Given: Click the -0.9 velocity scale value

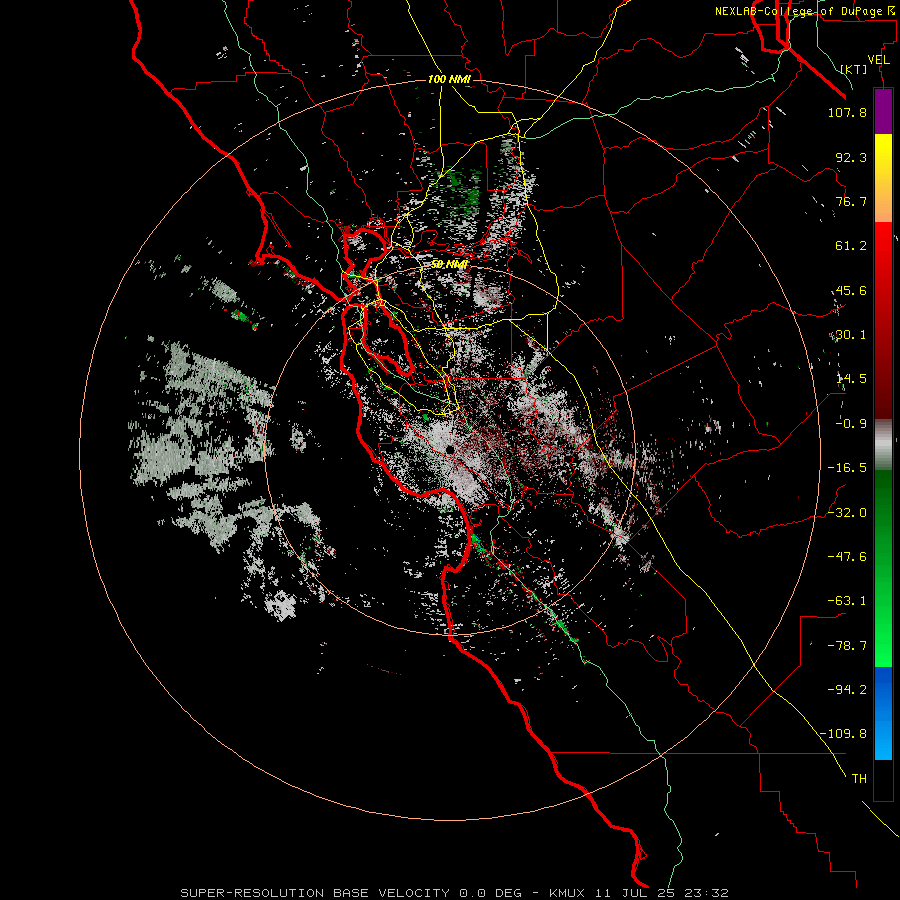Looking at the screenshot, I should [851, 424].
